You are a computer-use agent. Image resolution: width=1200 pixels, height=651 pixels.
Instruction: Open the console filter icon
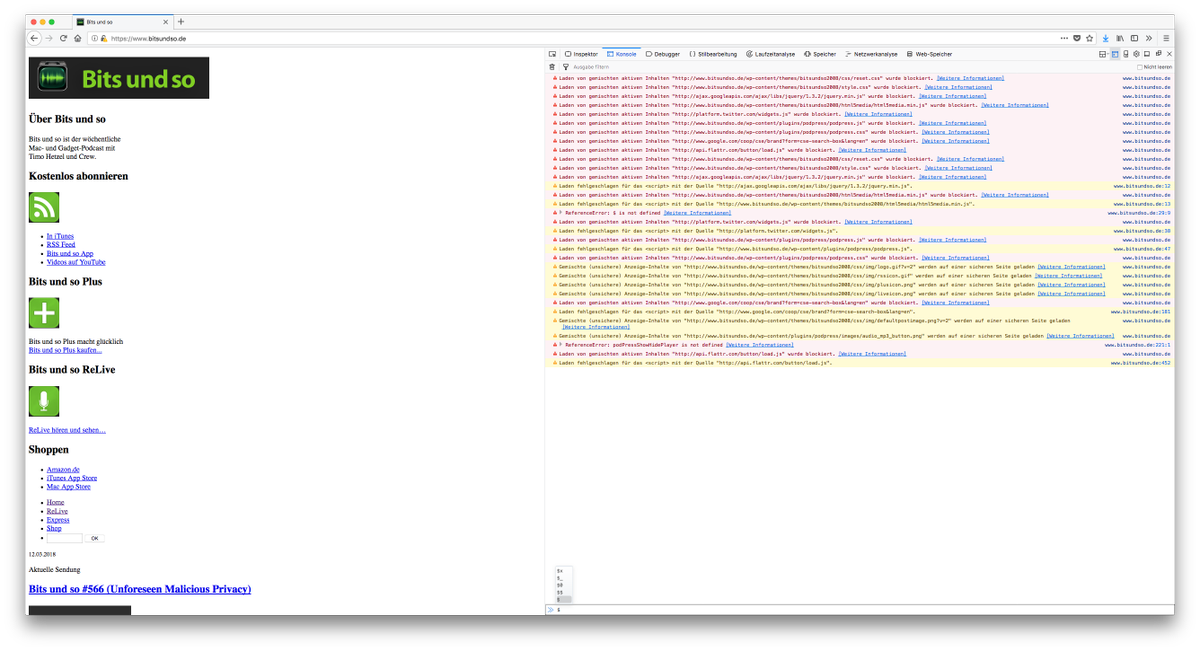(x=565, y=66)
